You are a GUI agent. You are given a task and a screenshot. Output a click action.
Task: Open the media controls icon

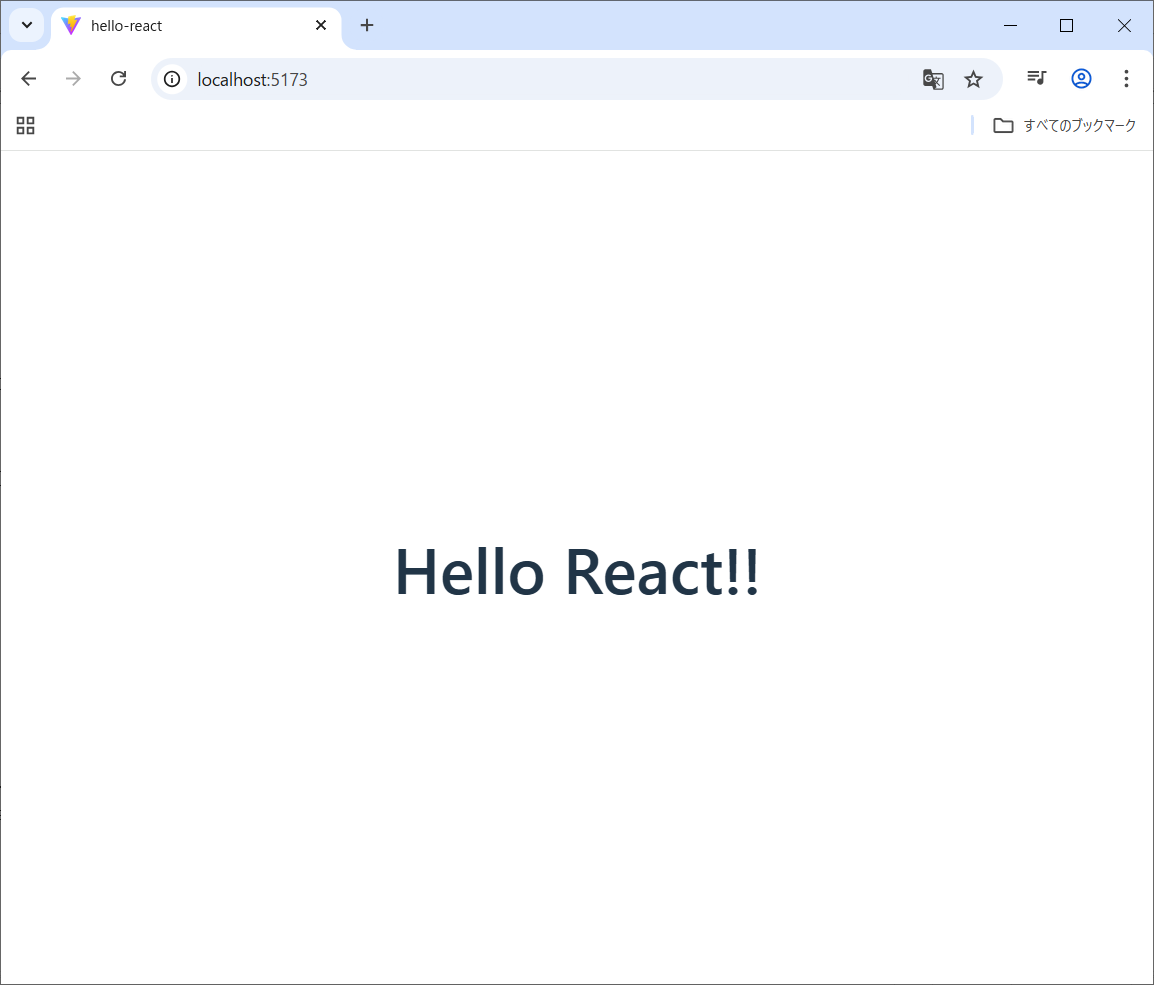pos(1036,78)
